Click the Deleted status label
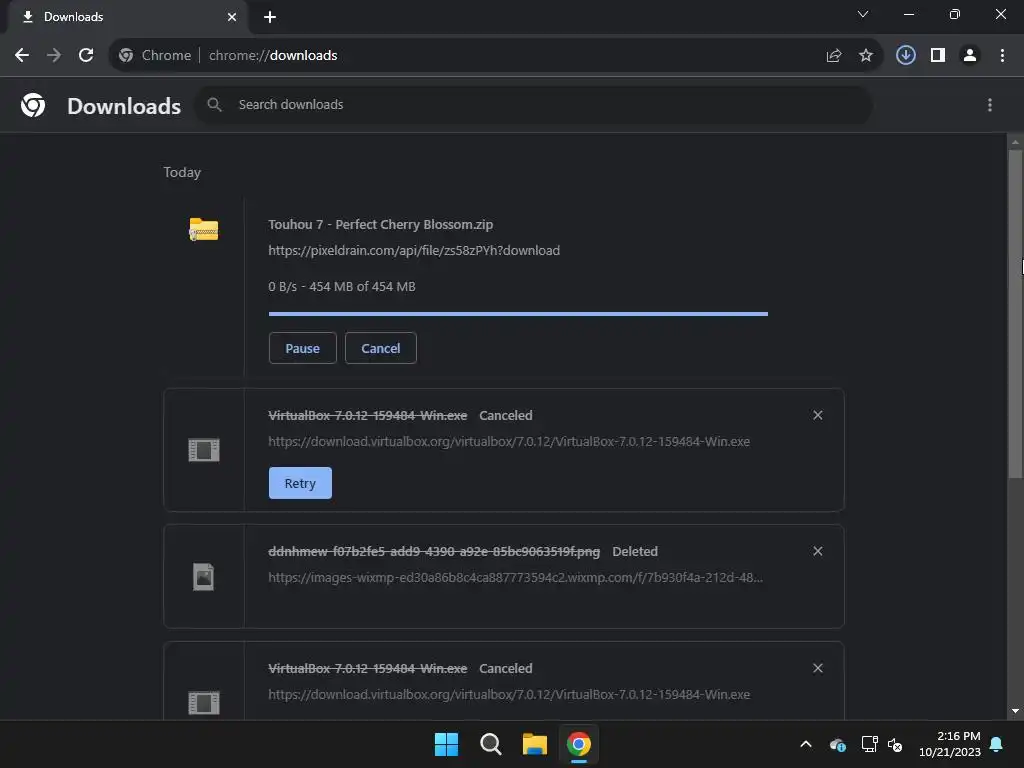The image size is (1024, 768). coord(635,551)
